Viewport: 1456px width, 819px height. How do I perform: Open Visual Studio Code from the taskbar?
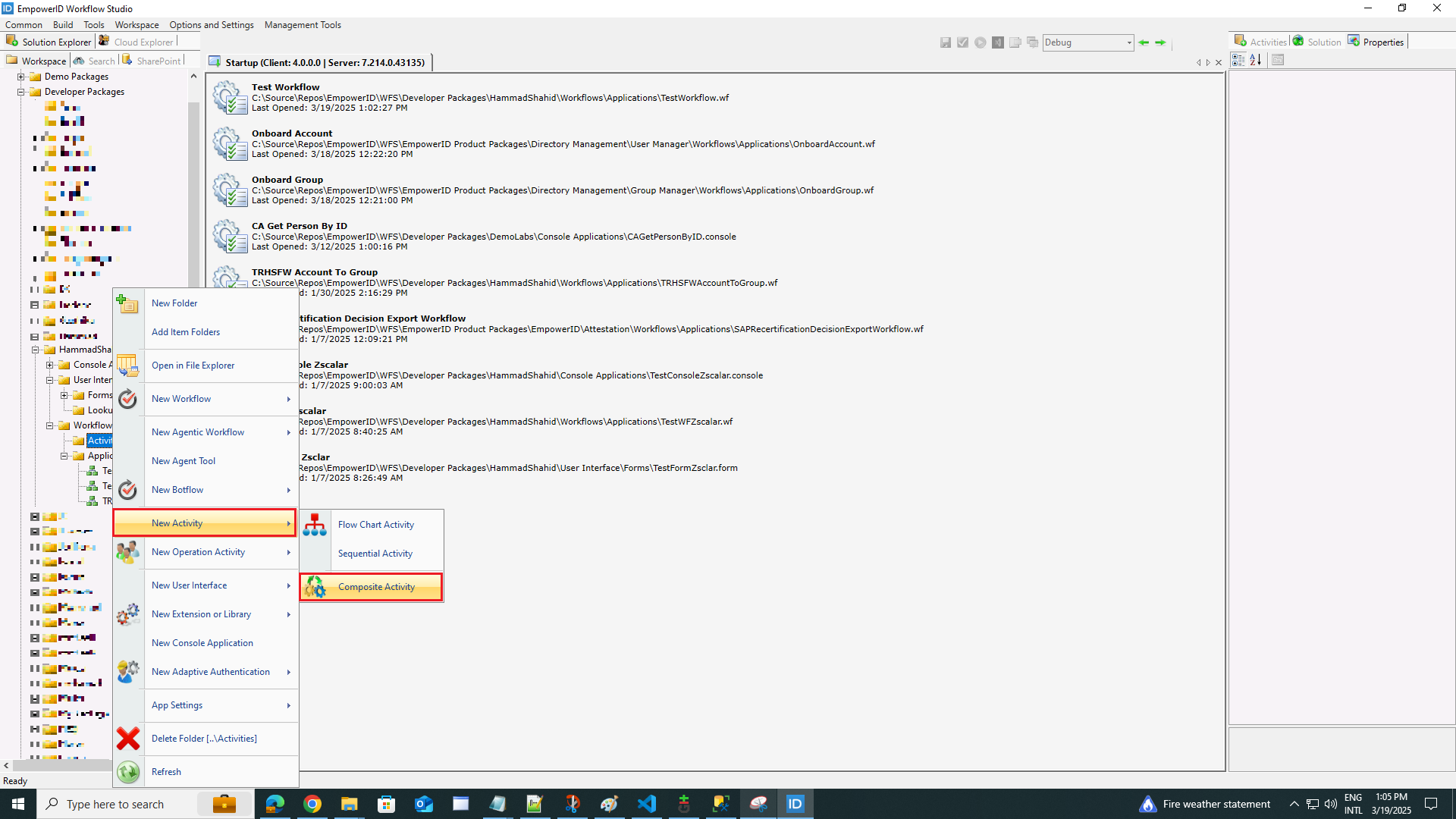[646, 804]
